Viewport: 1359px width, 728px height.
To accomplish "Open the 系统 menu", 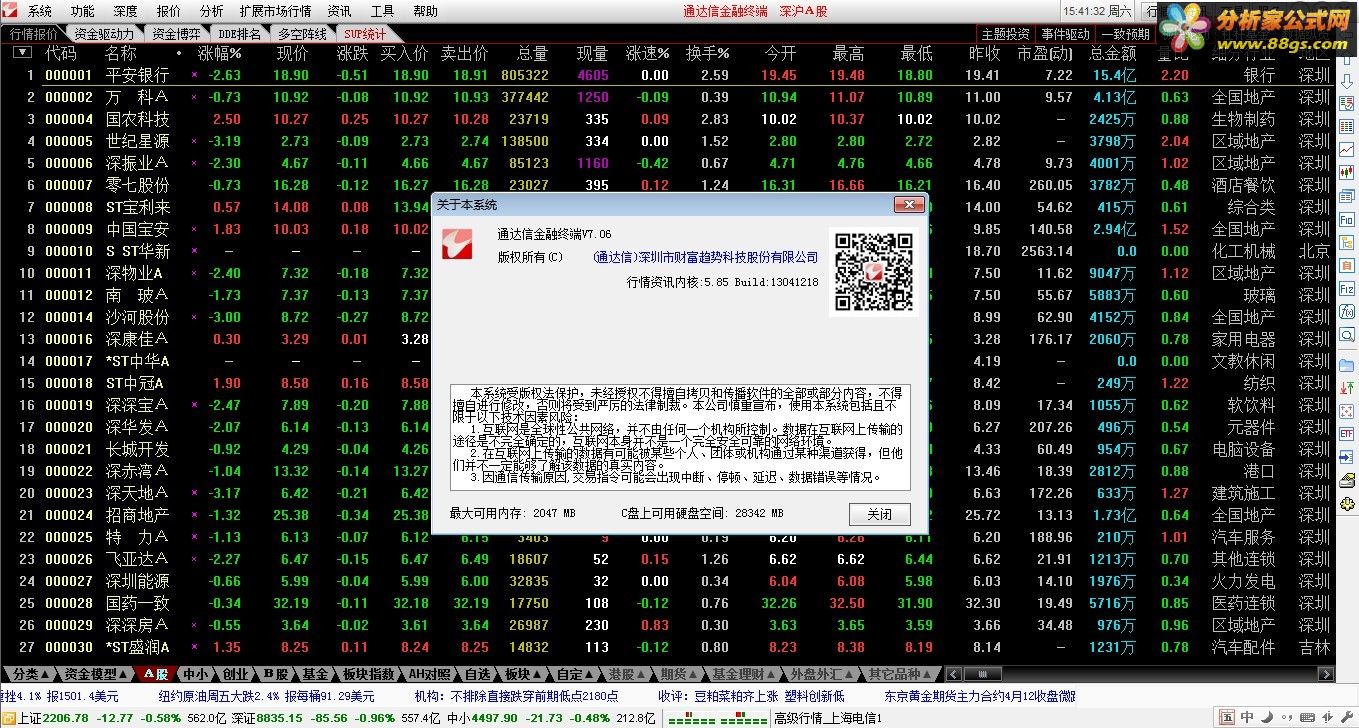I will pyautogui.click(x=40, y=11).
